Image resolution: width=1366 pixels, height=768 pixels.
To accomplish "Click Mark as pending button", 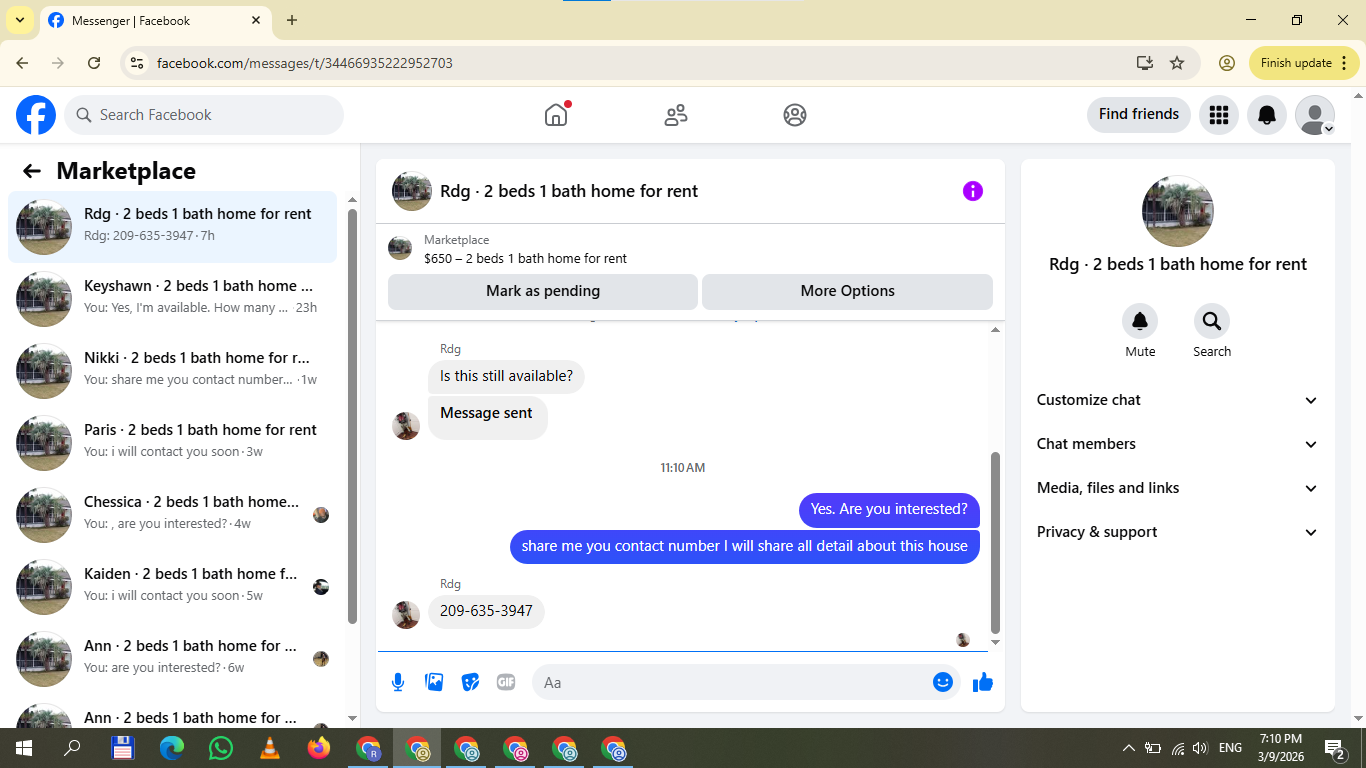I will 543,291.
